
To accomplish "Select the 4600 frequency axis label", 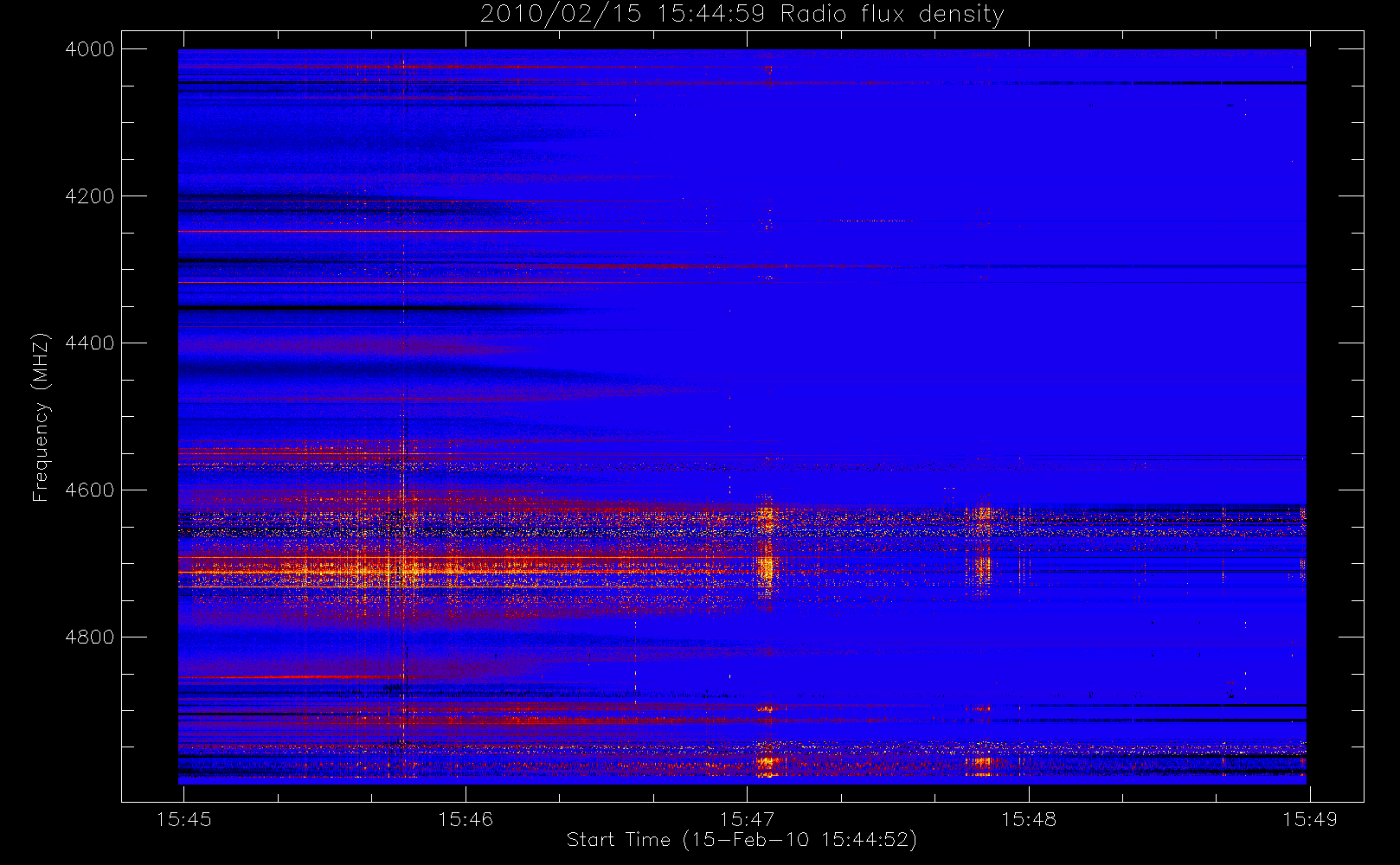I will 90,490.
